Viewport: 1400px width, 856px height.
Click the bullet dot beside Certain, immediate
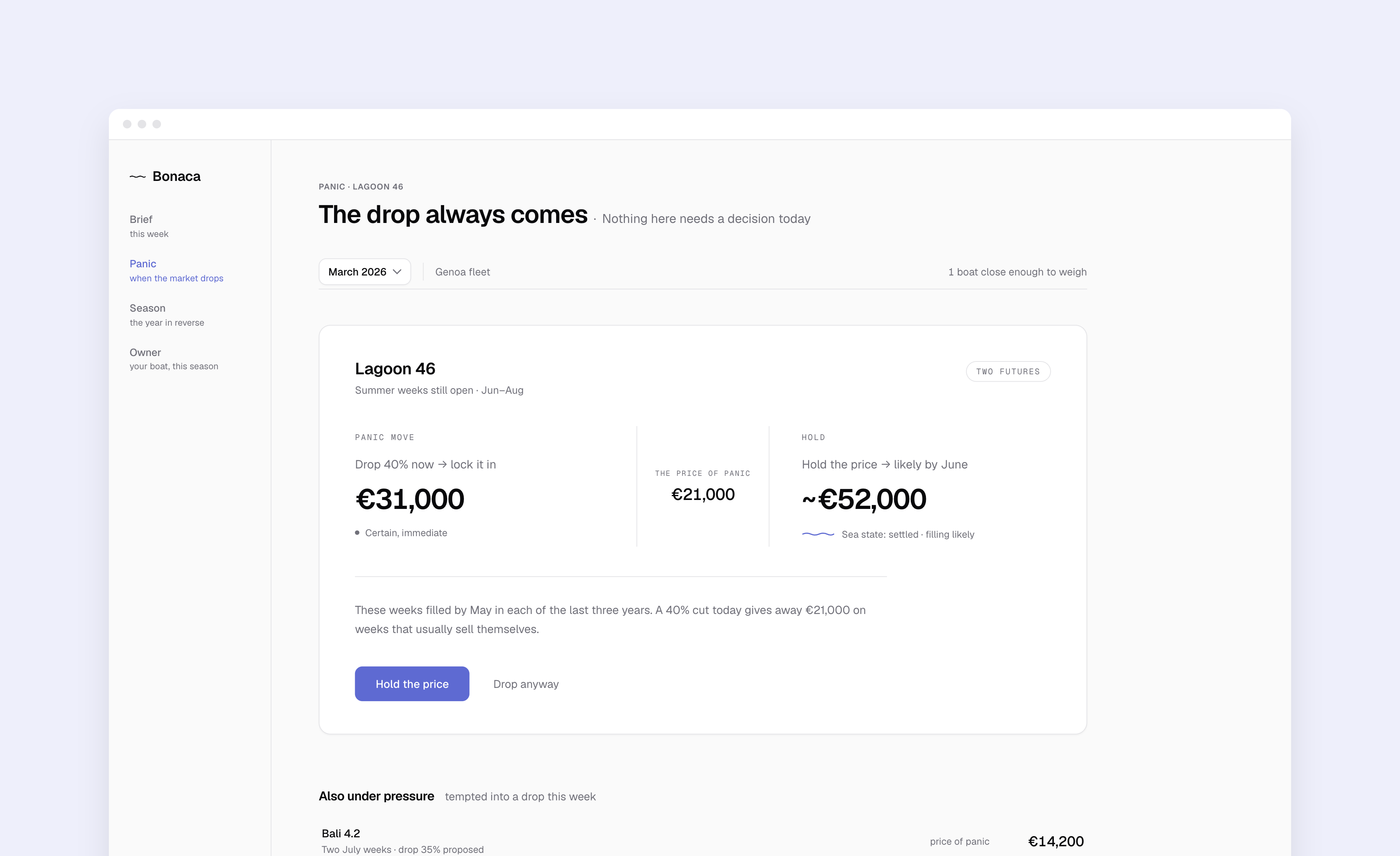[357, 533]
